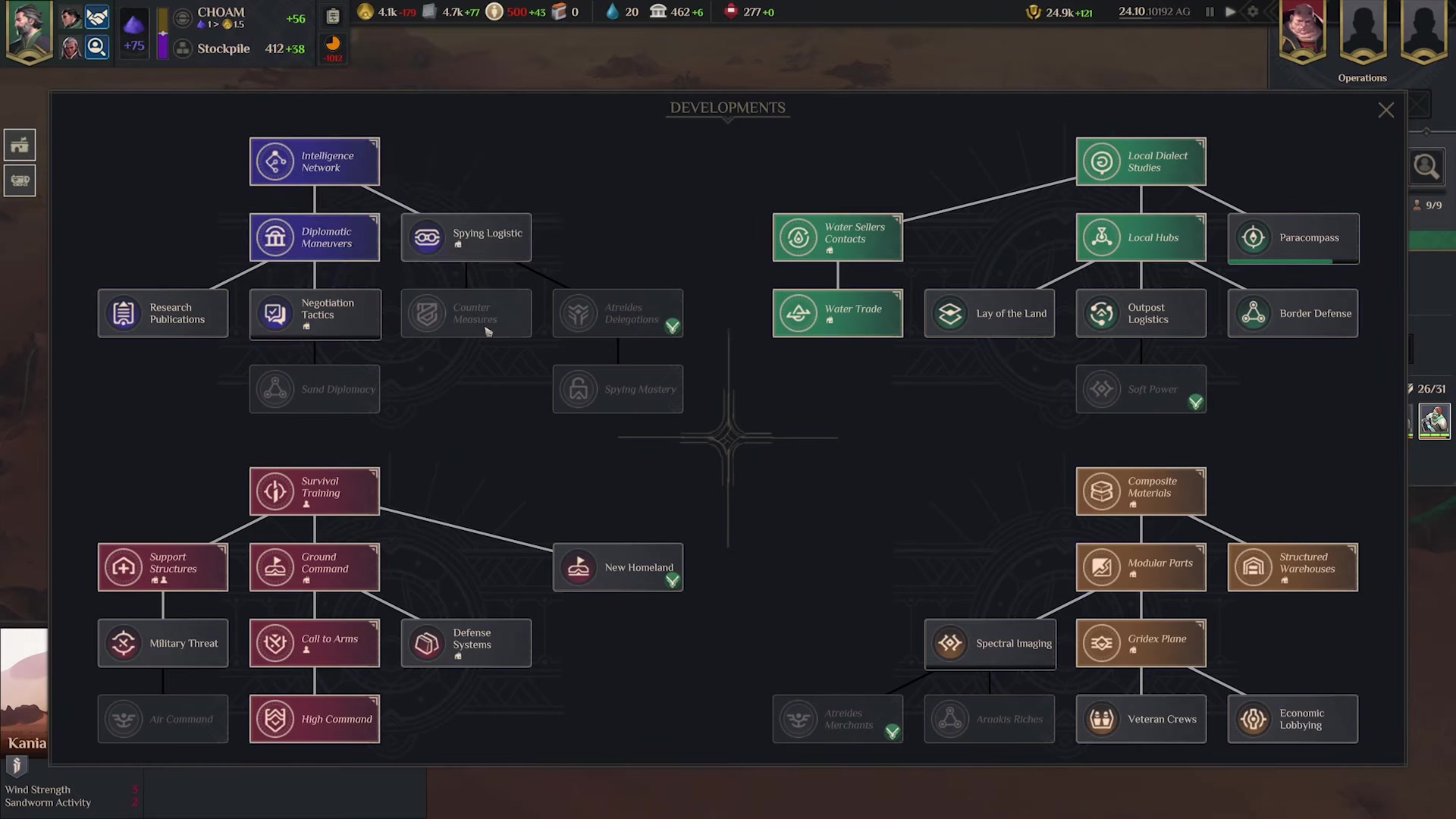Screen dimensions: 1456x819
Task: Expand the pause button playback control
Action: (x=1210, y=12)
